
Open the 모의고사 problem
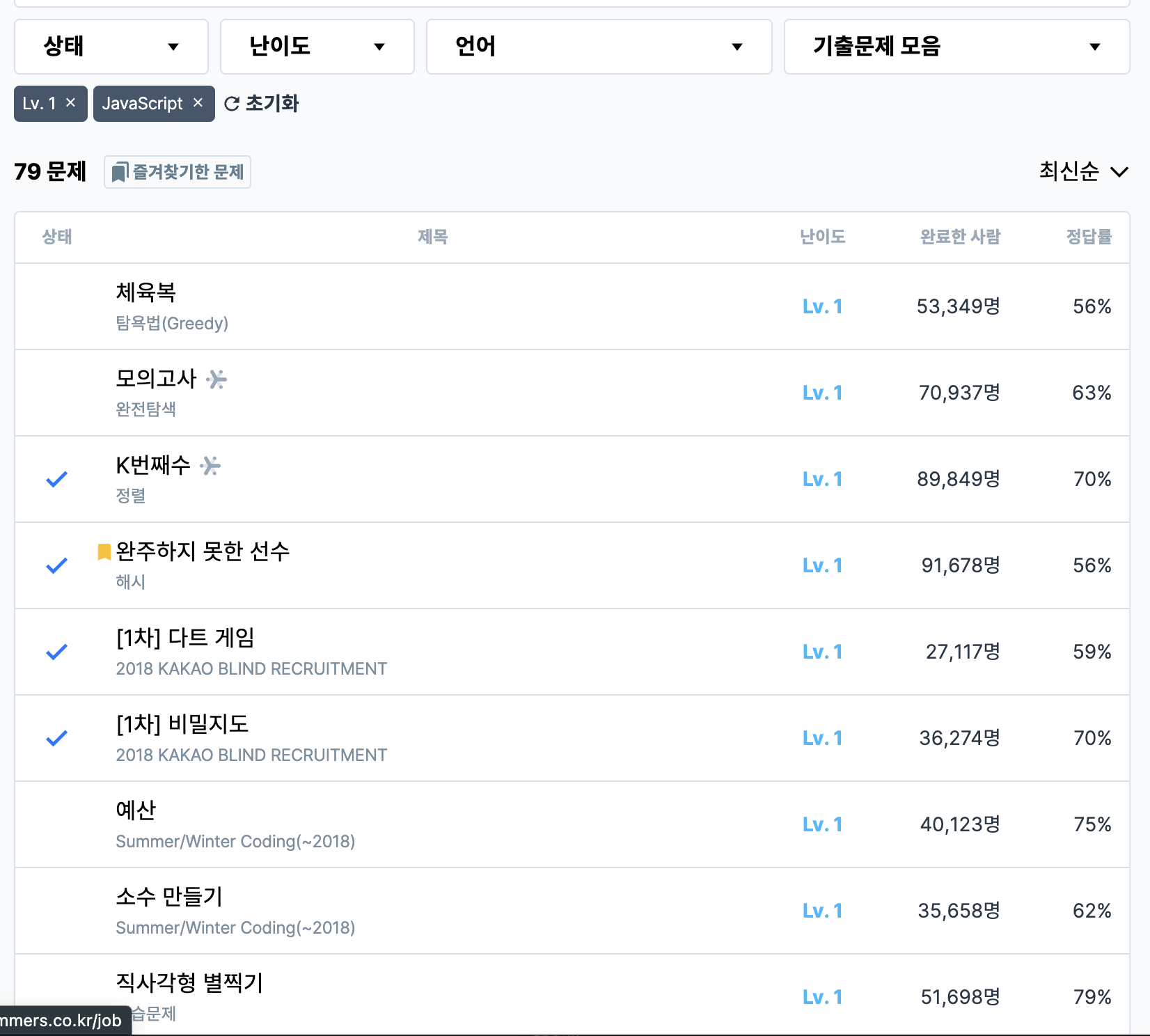[x=156, y=379]
